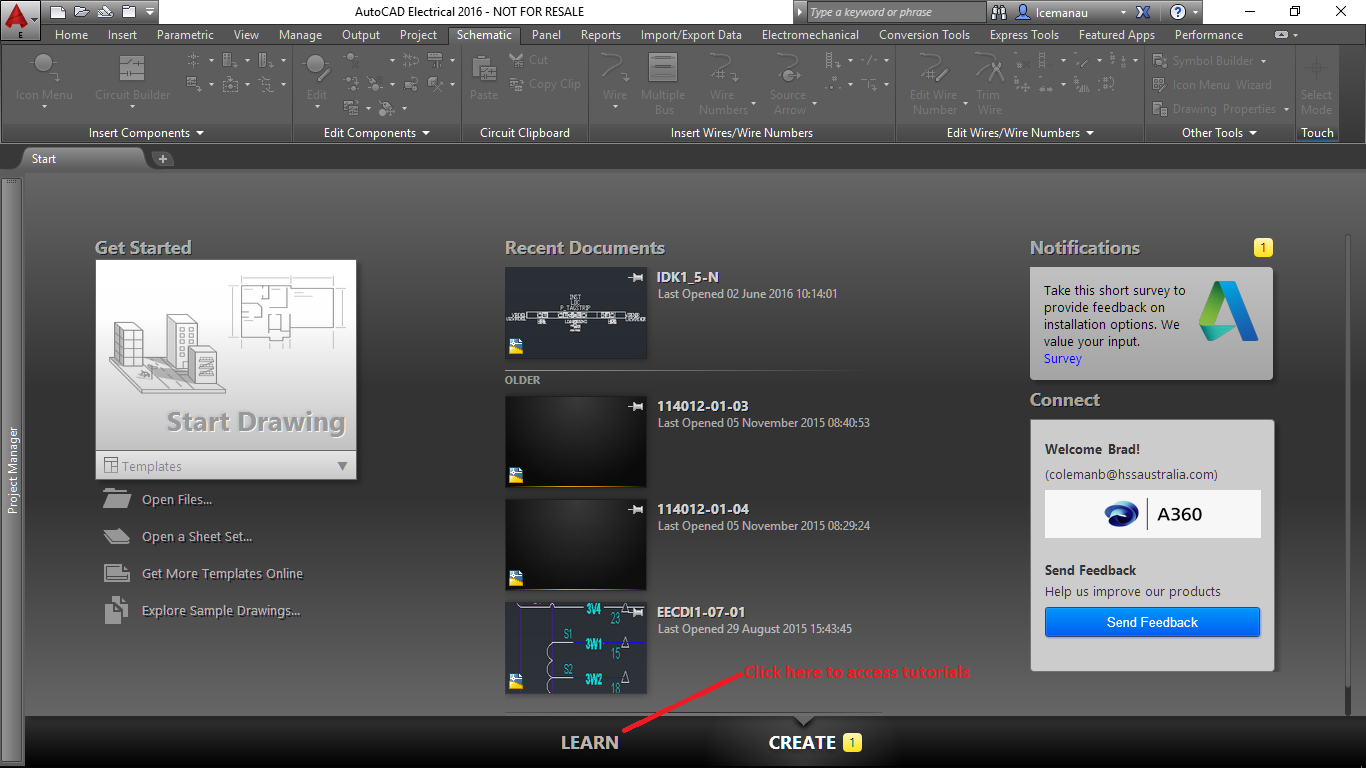Switch to the Reports ribbon tab
This screenshot has width=1366, height=768.
click(600, 35)
